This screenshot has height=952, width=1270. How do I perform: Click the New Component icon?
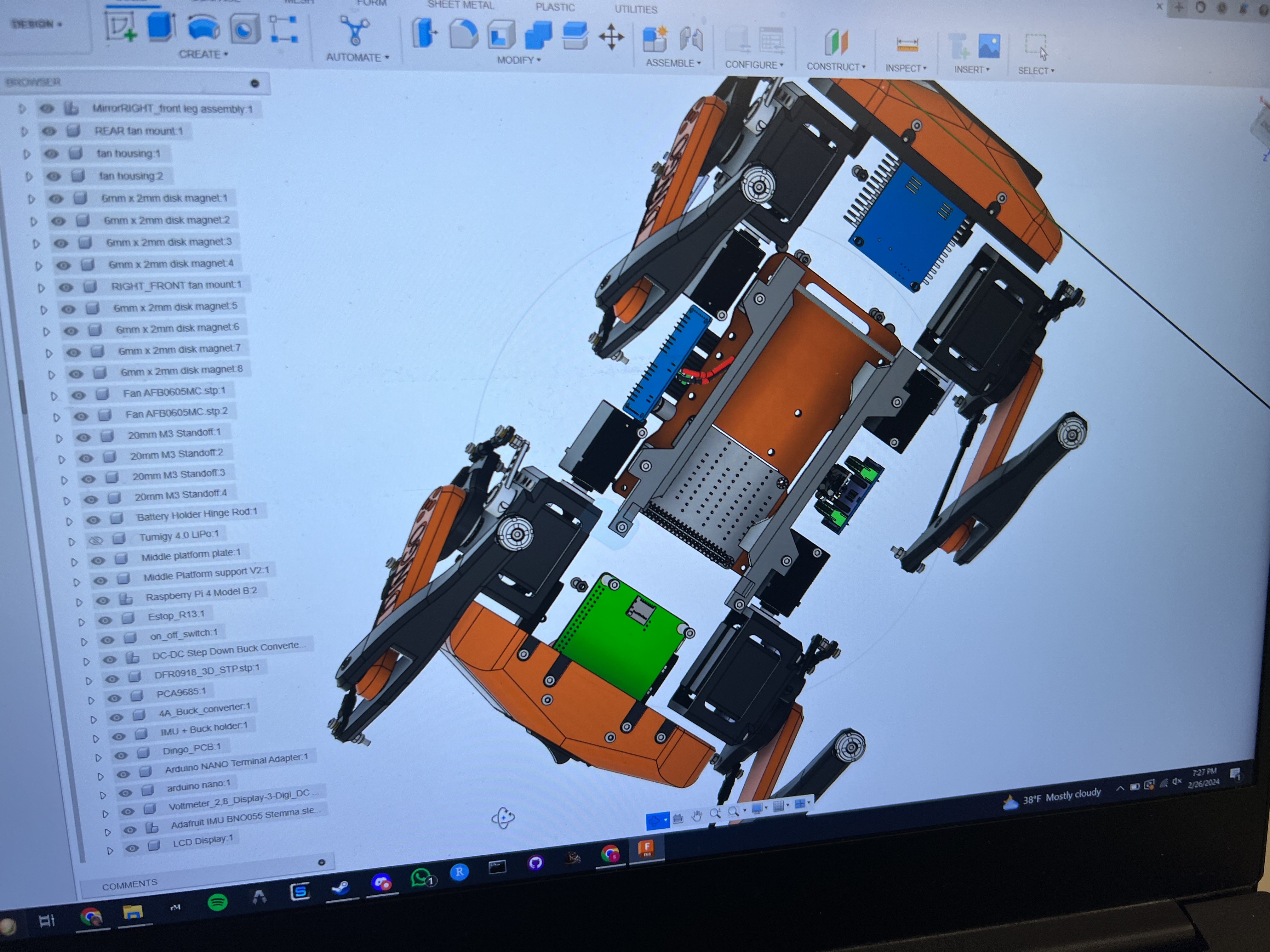pos(655,39)
